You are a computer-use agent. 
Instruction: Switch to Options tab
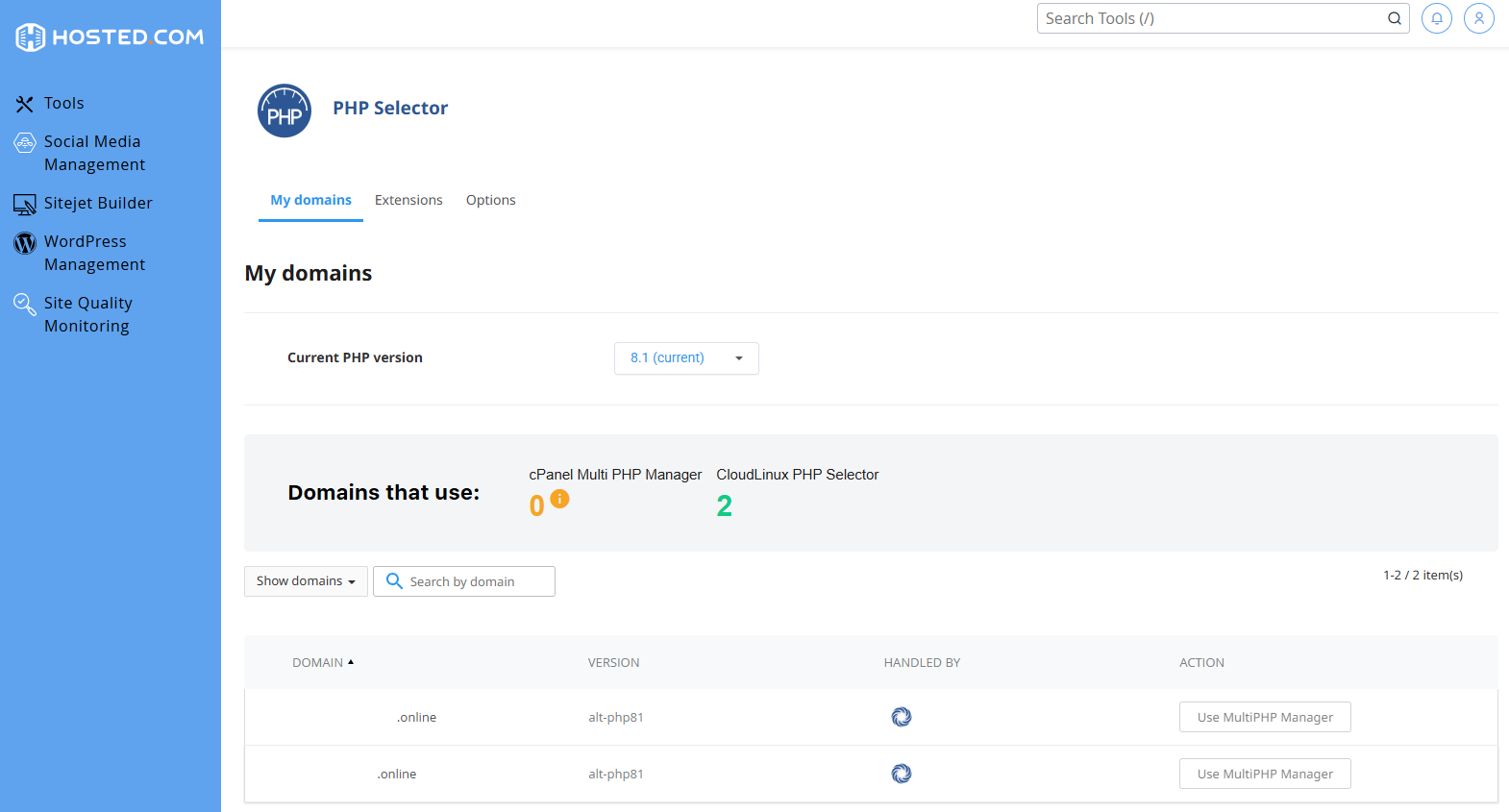coord(491,200)
